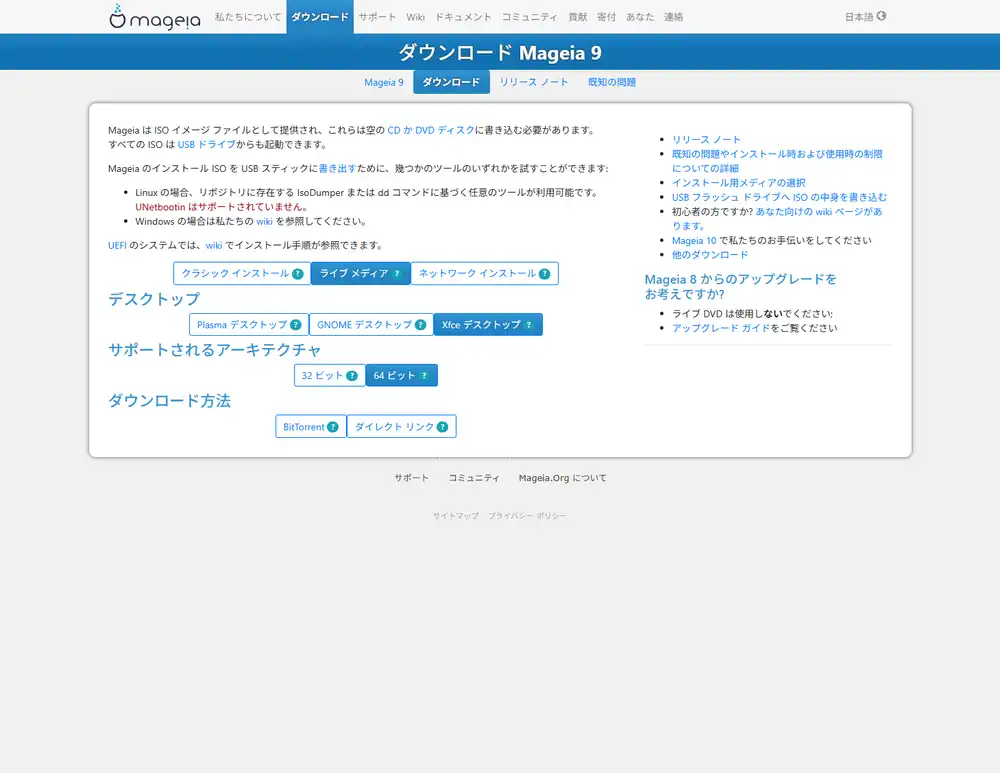Choose GNOME デスクトップ
The width and height of the screenshot is (1000, 773).
pos(371,325)
